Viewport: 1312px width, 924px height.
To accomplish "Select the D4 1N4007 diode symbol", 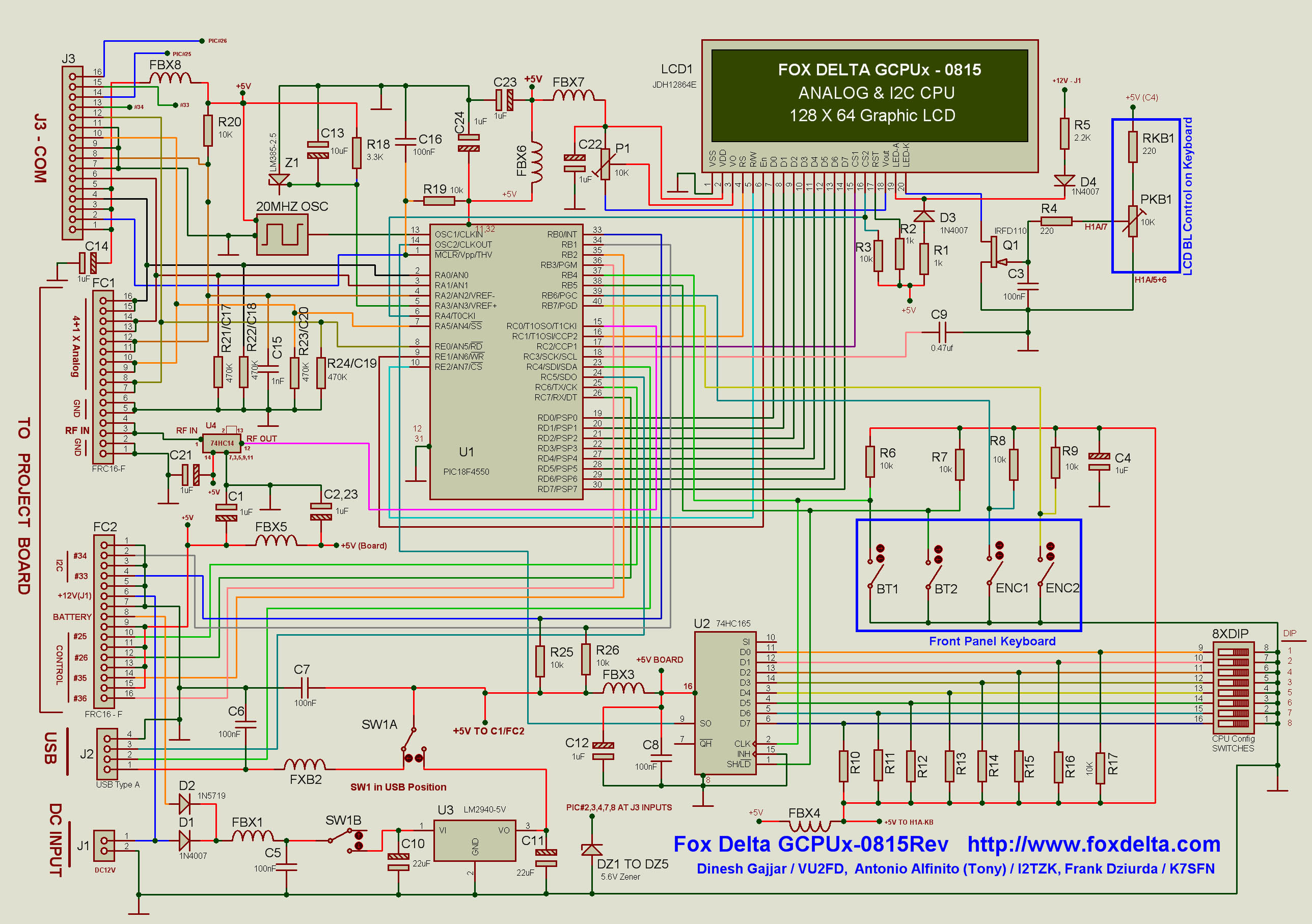I will coord(1064,180).
